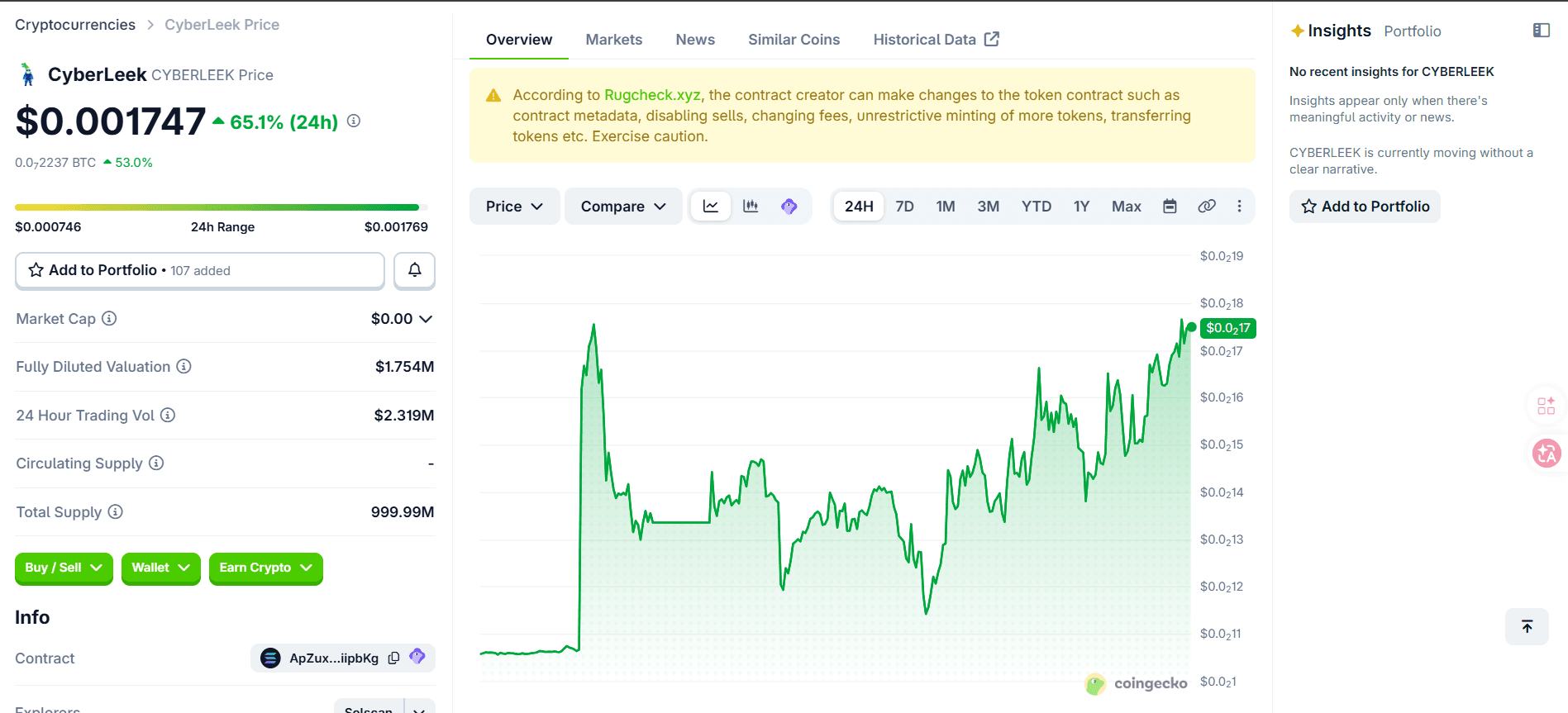Viewport: 1568px width, 713px height.
Task: Click Add to Portfolio button showing 107 added
Action: coord(200,270)
